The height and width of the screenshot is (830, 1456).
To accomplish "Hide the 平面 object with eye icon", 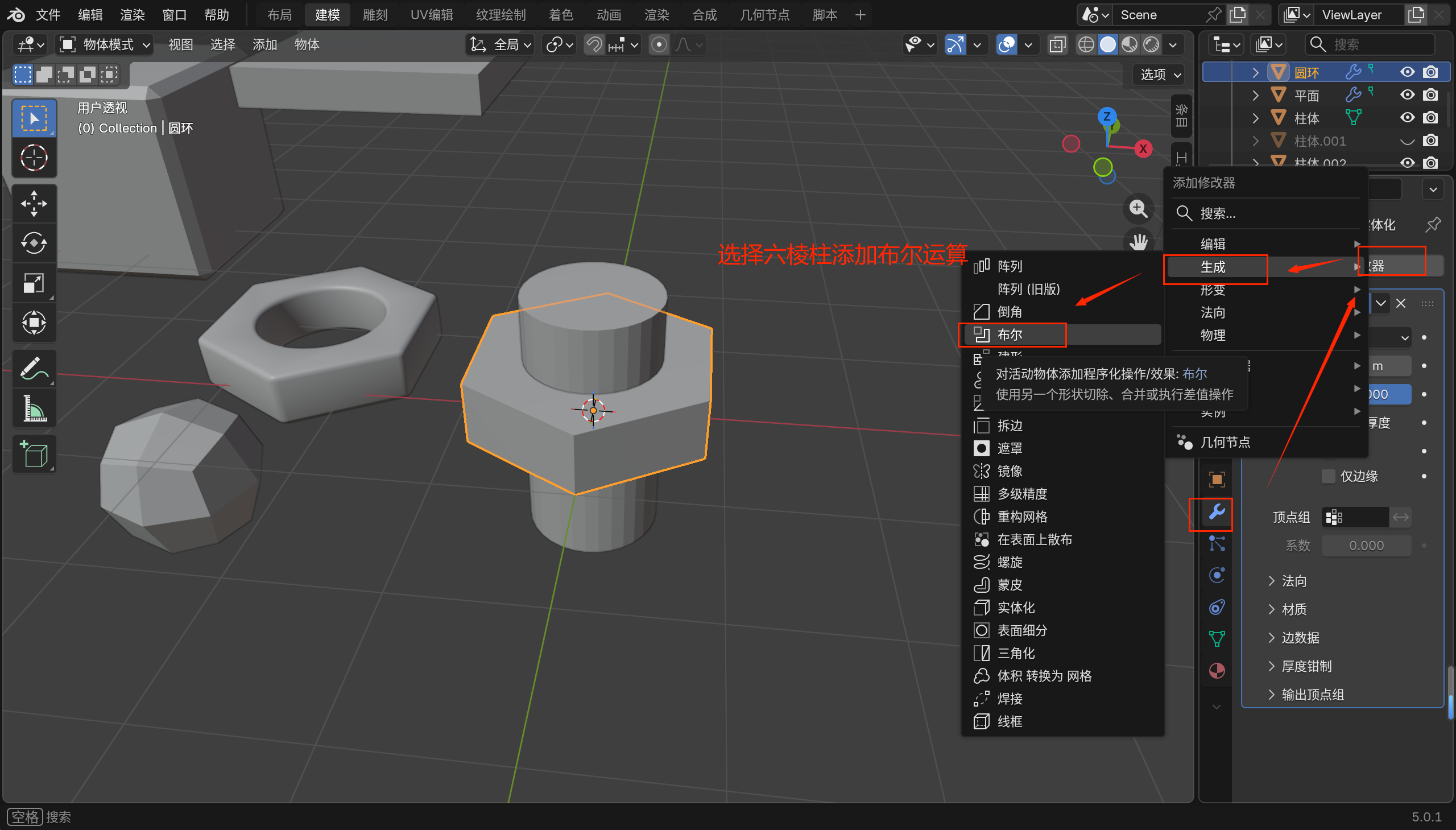I will (x=1407, y=94).
